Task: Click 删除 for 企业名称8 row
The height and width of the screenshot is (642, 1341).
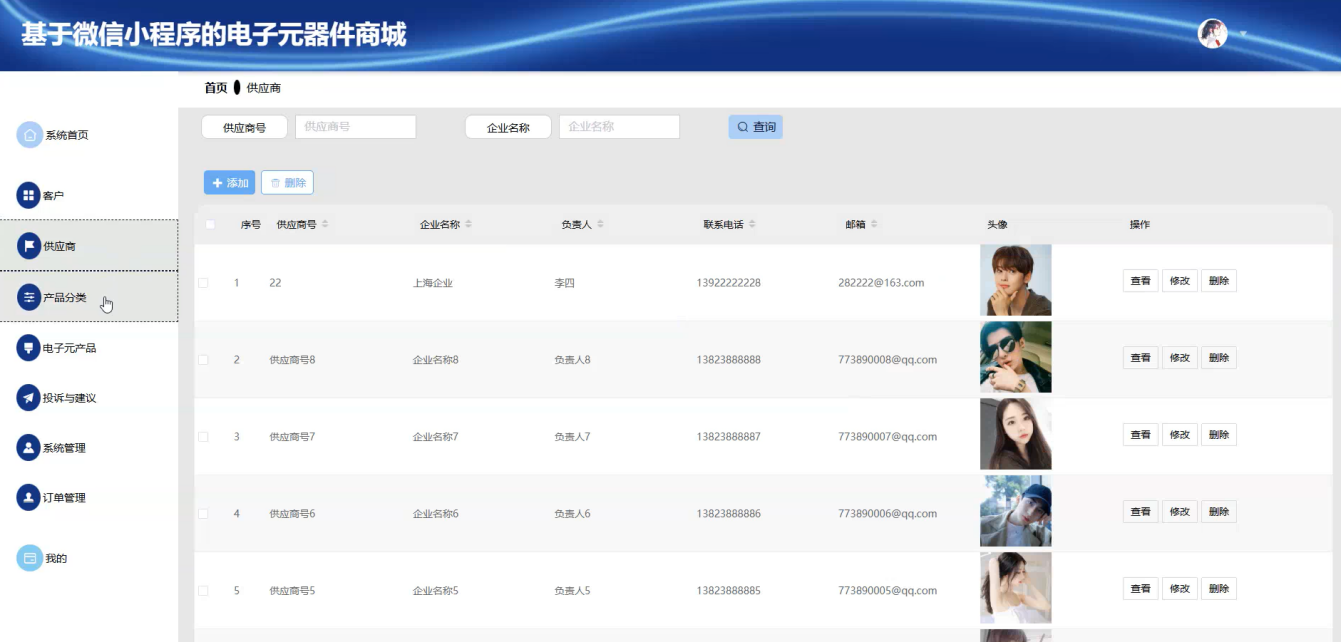Action: click(1218, 358)
